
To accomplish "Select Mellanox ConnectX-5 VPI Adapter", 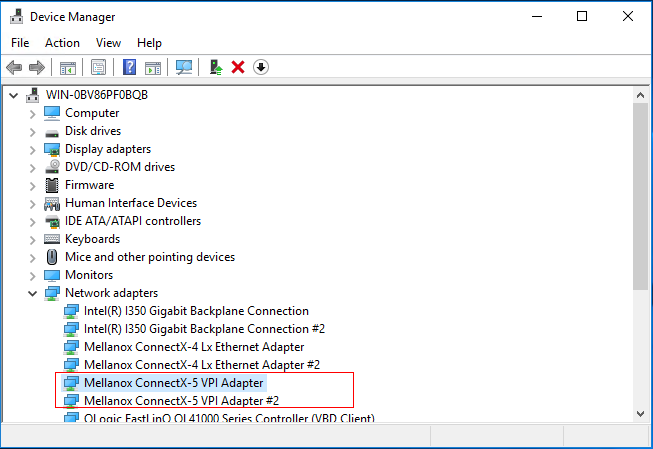I will pyautogui.click(x=174, y=383).
